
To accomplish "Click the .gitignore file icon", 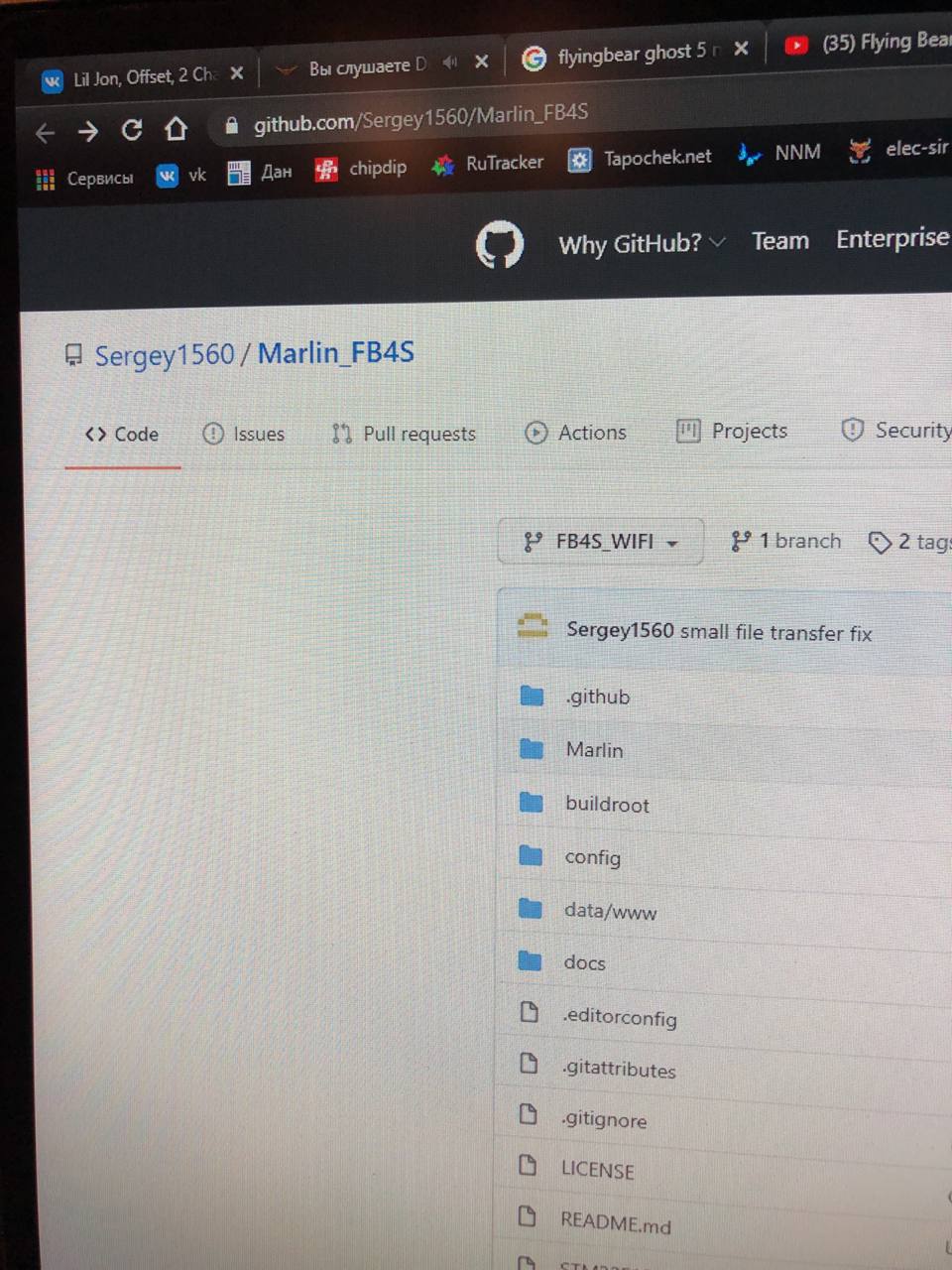I will (529, 1114).
